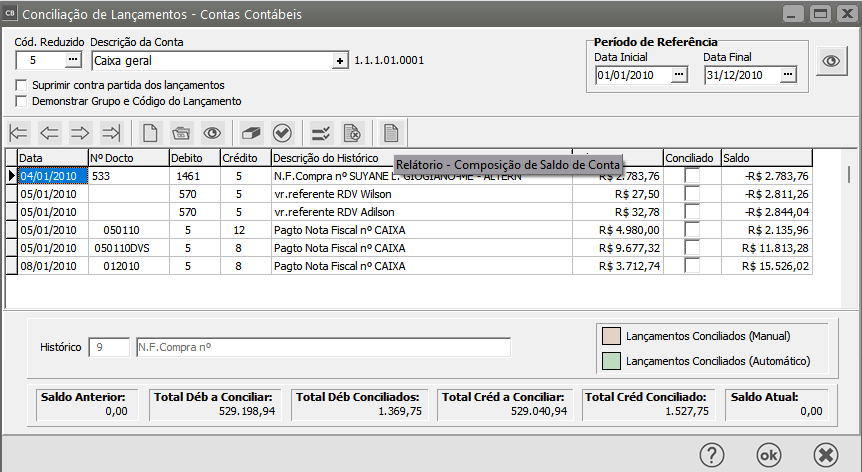Click the round checkmark toolbar icon

[282, 132]
